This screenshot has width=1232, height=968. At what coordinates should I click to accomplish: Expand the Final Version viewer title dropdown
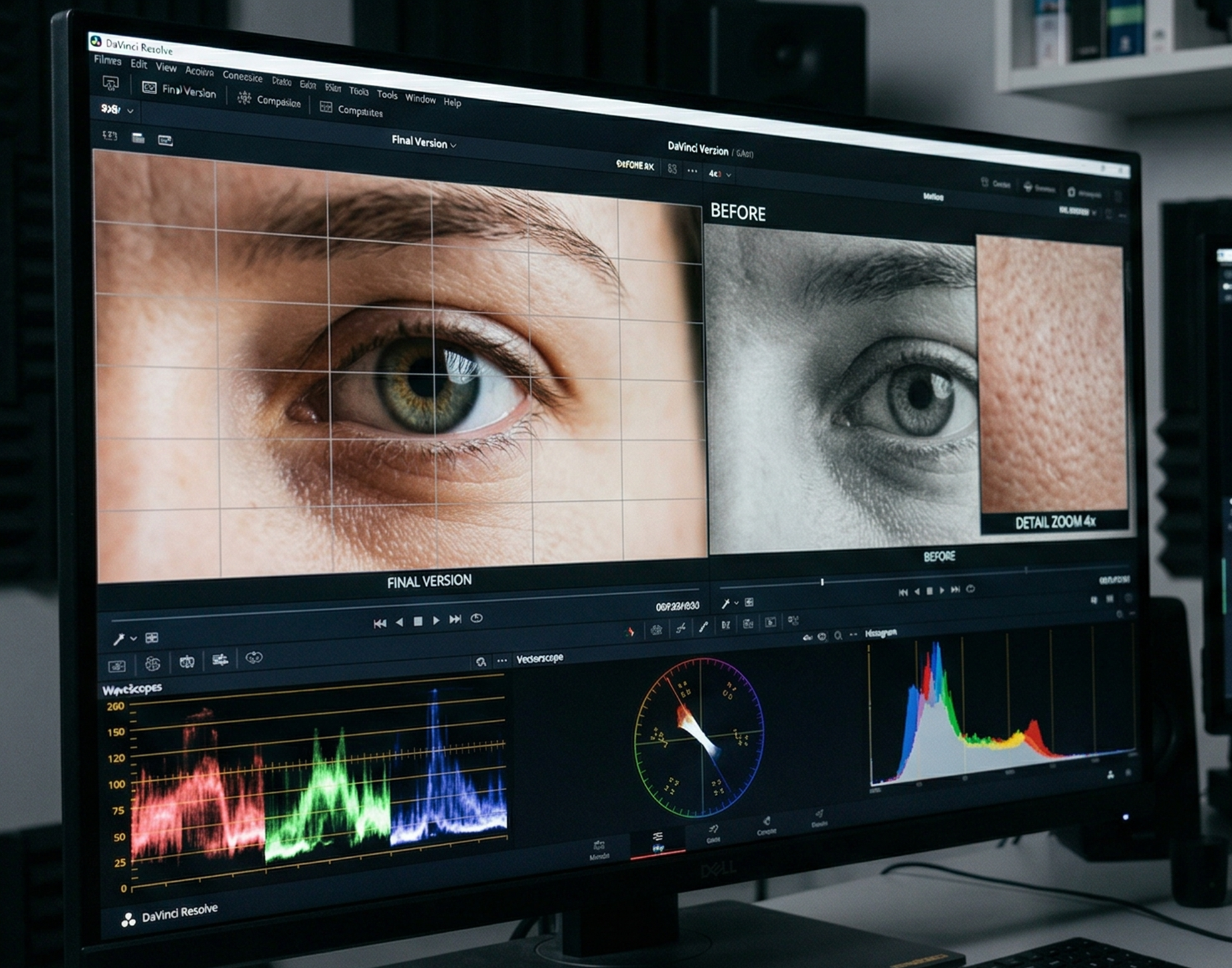tap(453, 145)
